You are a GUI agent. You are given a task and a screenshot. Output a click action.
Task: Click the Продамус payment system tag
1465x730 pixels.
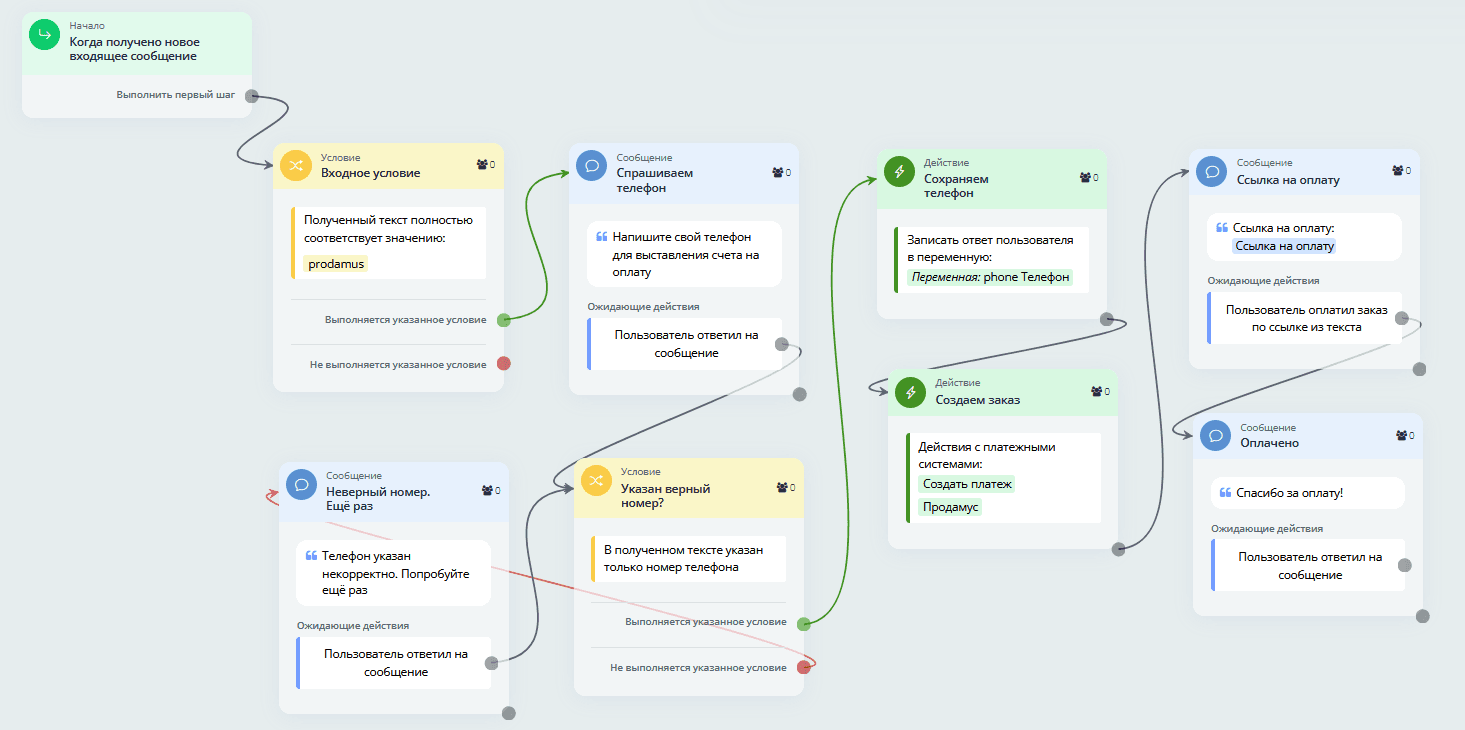tap(950, 507)
